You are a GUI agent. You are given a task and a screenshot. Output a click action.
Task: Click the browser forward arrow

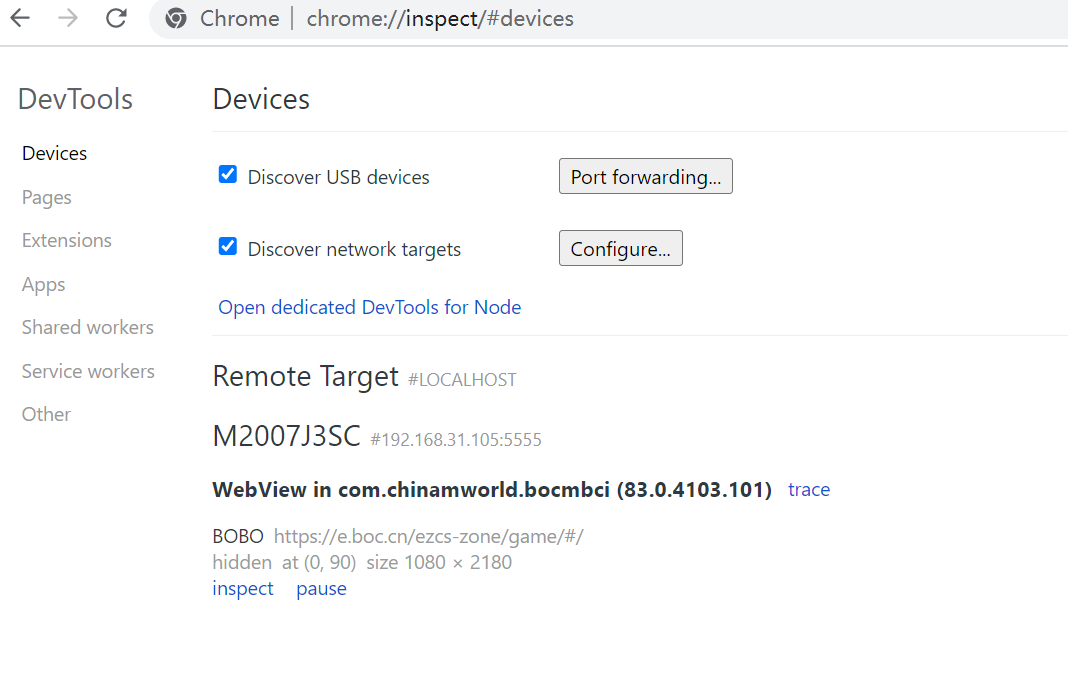point(68,18)
